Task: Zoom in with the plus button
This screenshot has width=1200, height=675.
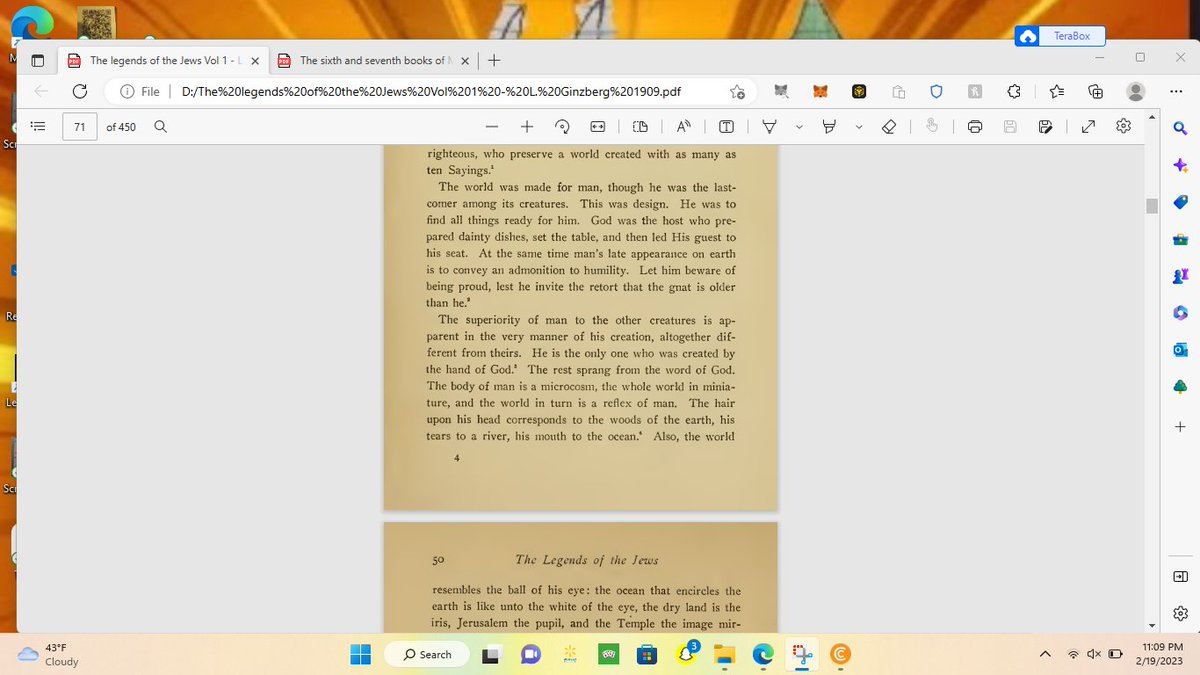Action: [x=526, y=127]
